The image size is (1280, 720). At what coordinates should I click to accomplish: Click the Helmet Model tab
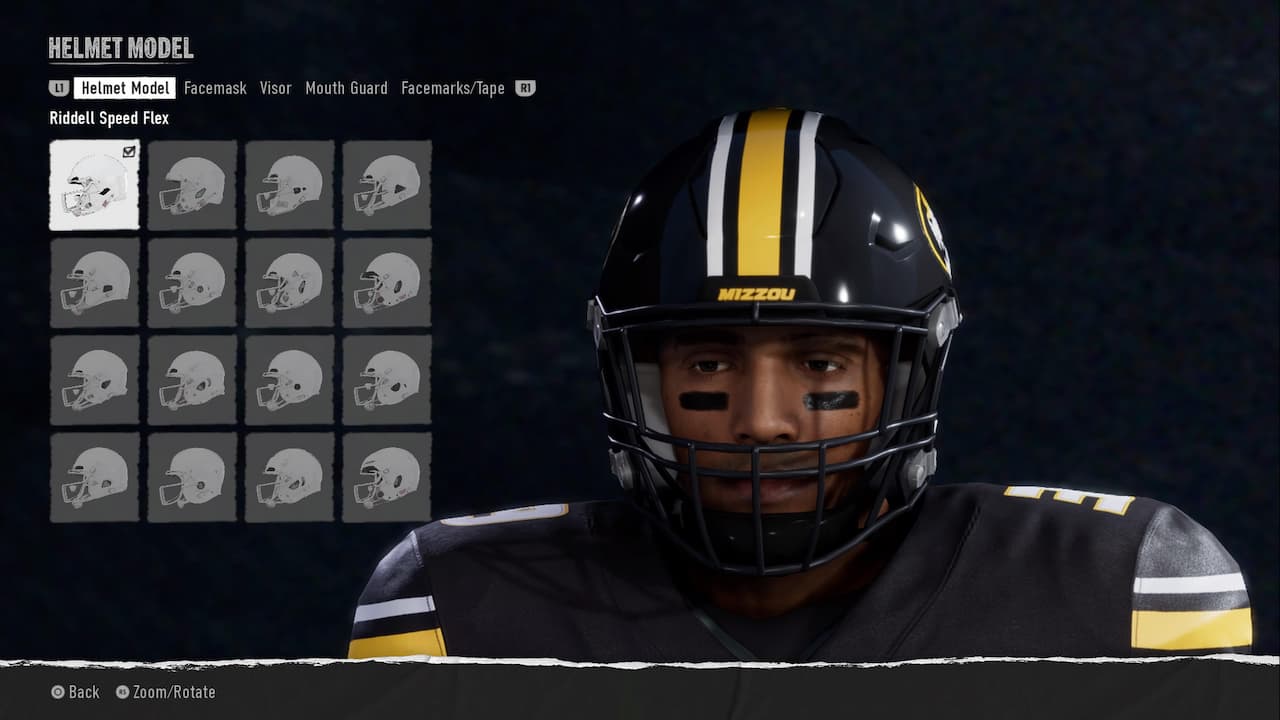(x=125, y=88)
